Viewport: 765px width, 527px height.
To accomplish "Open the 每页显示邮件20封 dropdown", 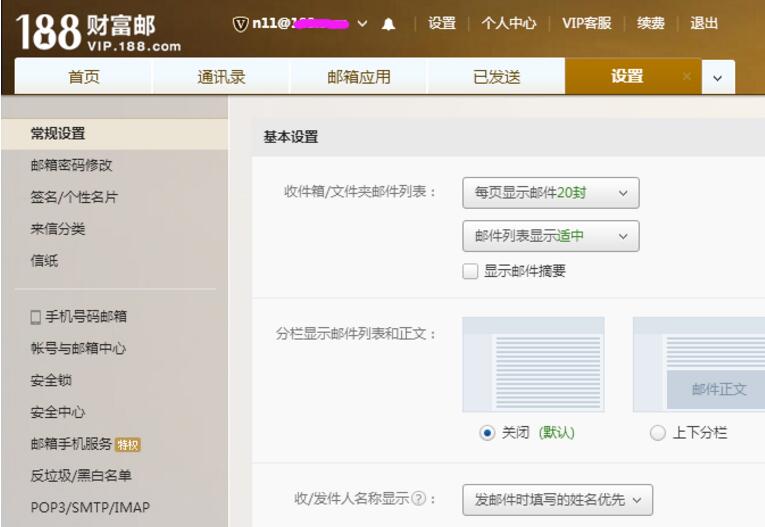I will click(x=550, y=193).
